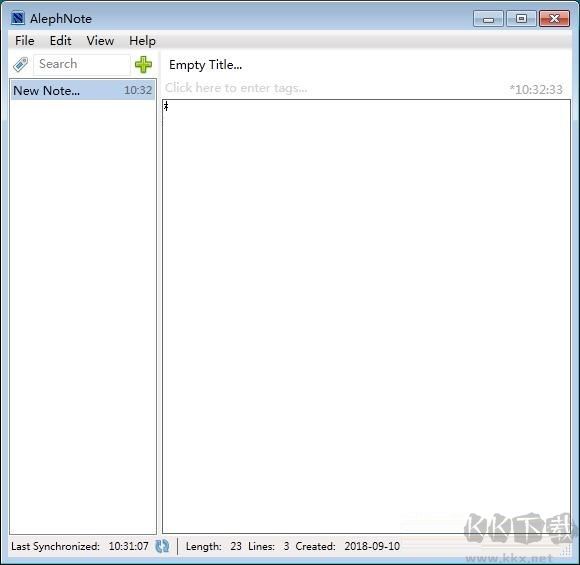The image size is (580, 565).
Task: Open the File menu
Action: 24,41
